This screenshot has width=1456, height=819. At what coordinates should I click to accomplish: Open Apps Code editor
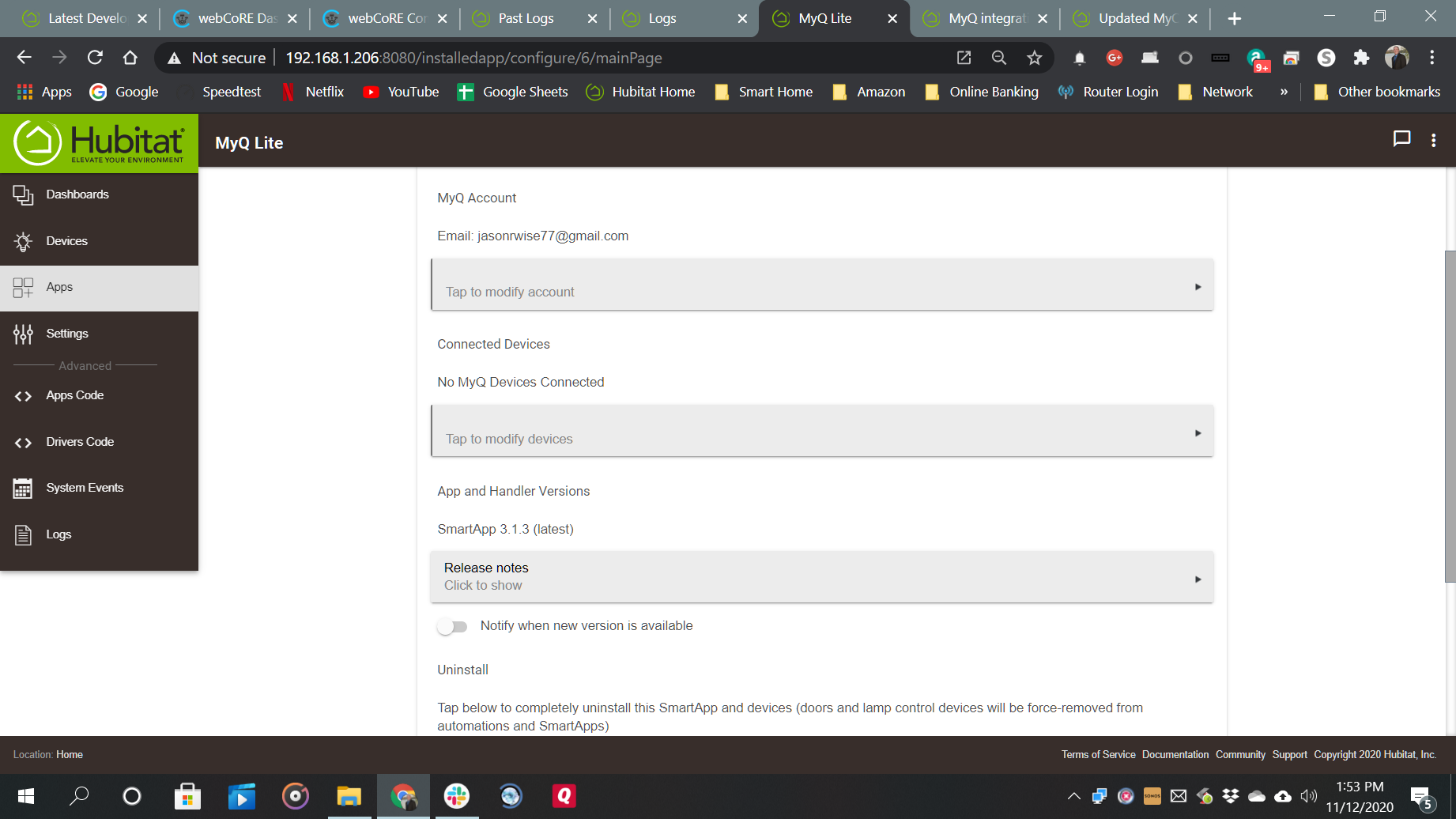[x=99, y=395]
